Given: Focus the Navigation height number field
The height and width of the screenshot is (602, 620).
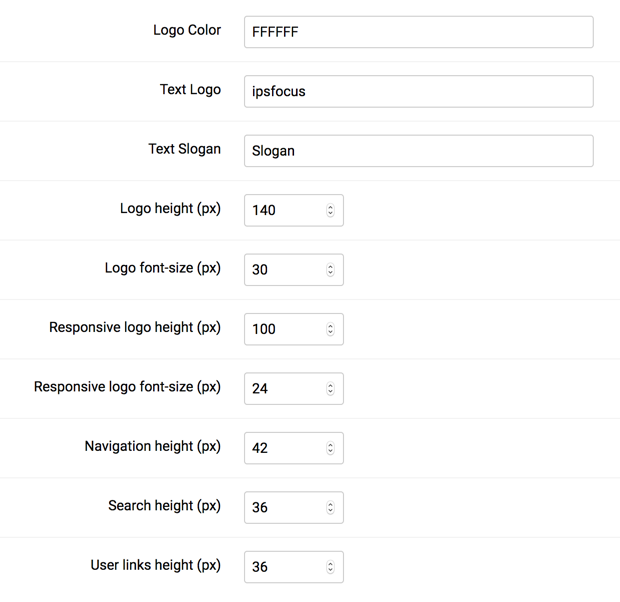Looking at the screenshot, I should click(283, 448).
